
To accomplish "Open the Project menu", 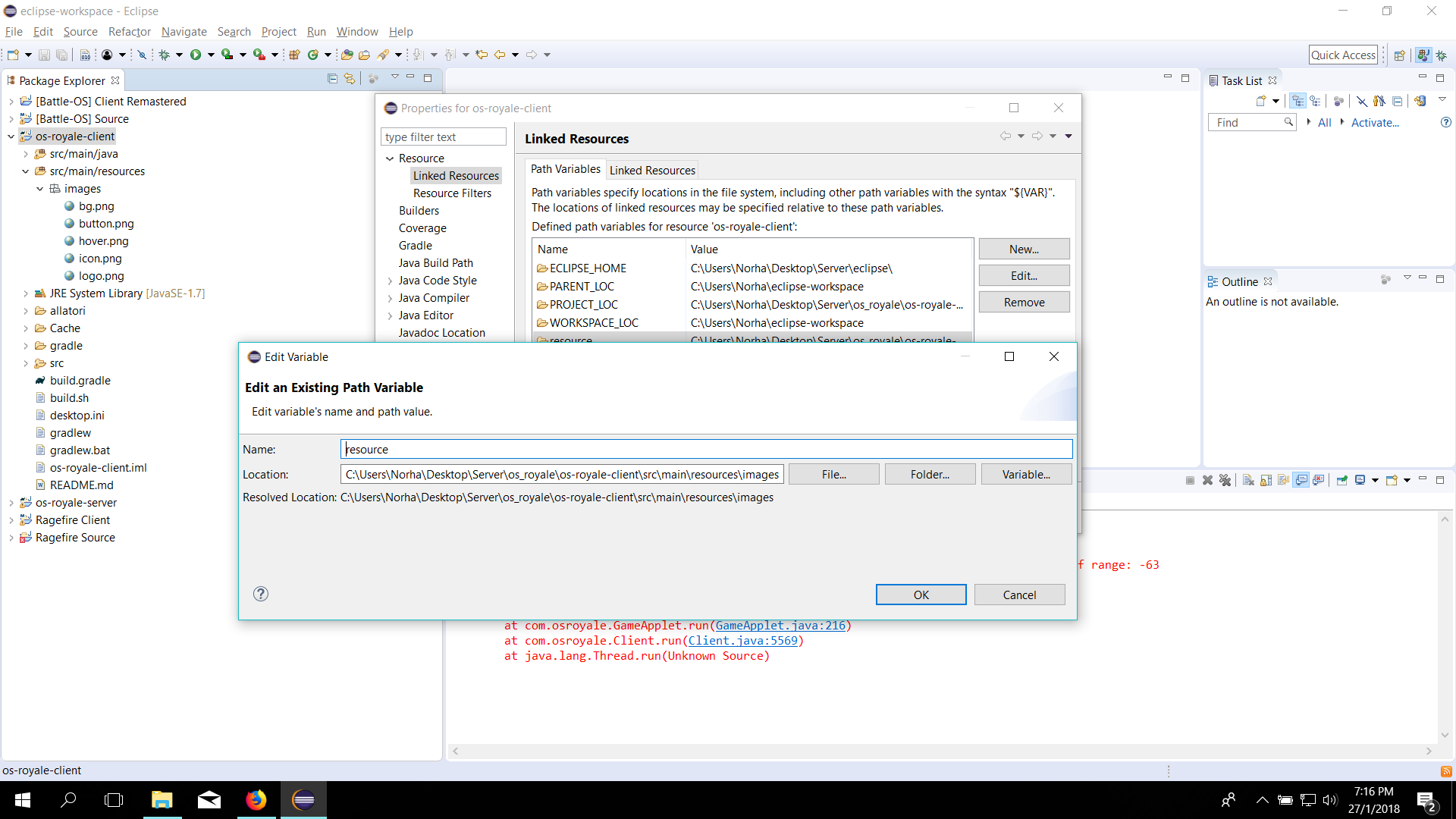I will pyautogui.click(x=278, y=32).
